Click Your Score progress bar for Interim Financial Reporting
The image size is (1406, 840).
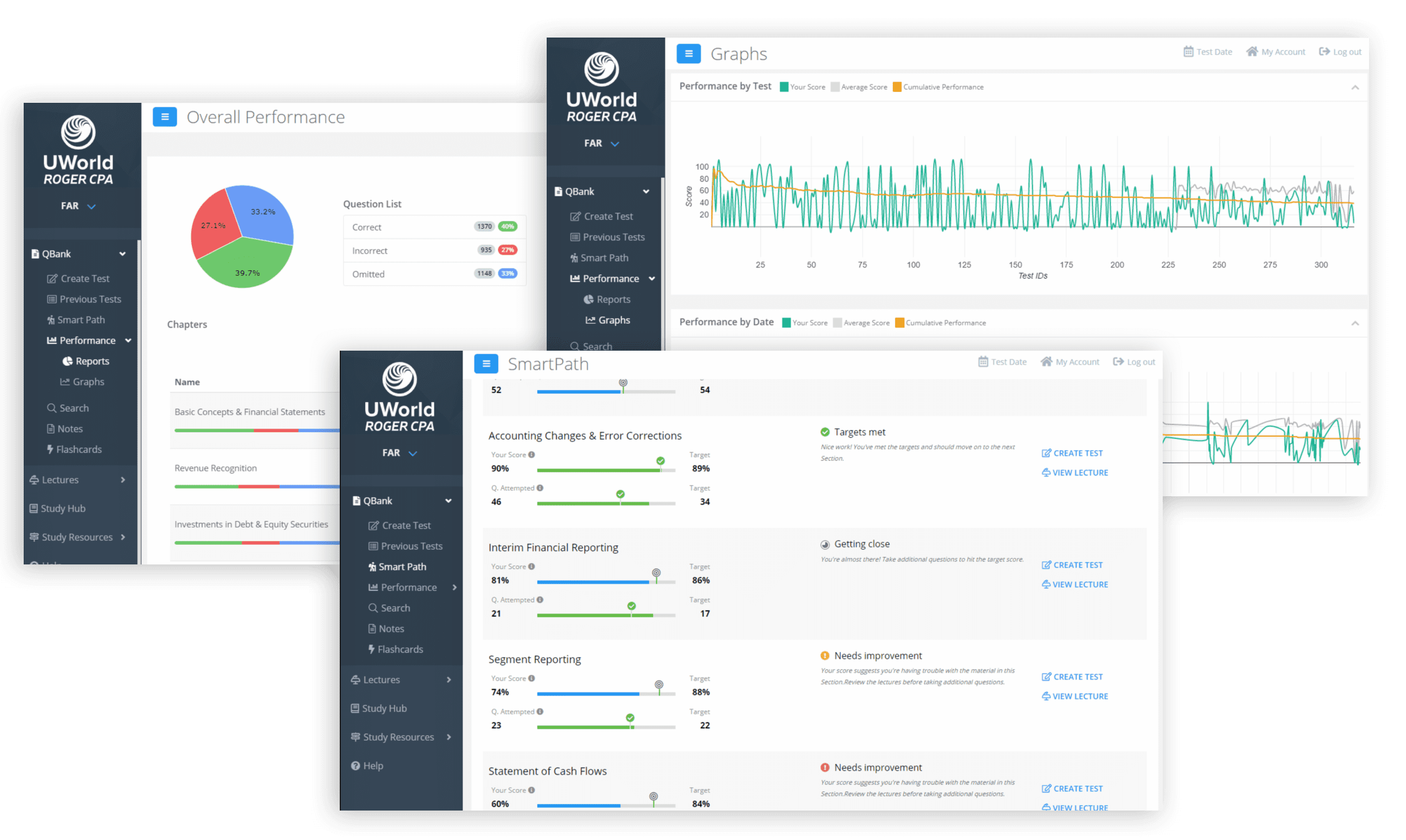pyautogui.click(x=606, y=582)
